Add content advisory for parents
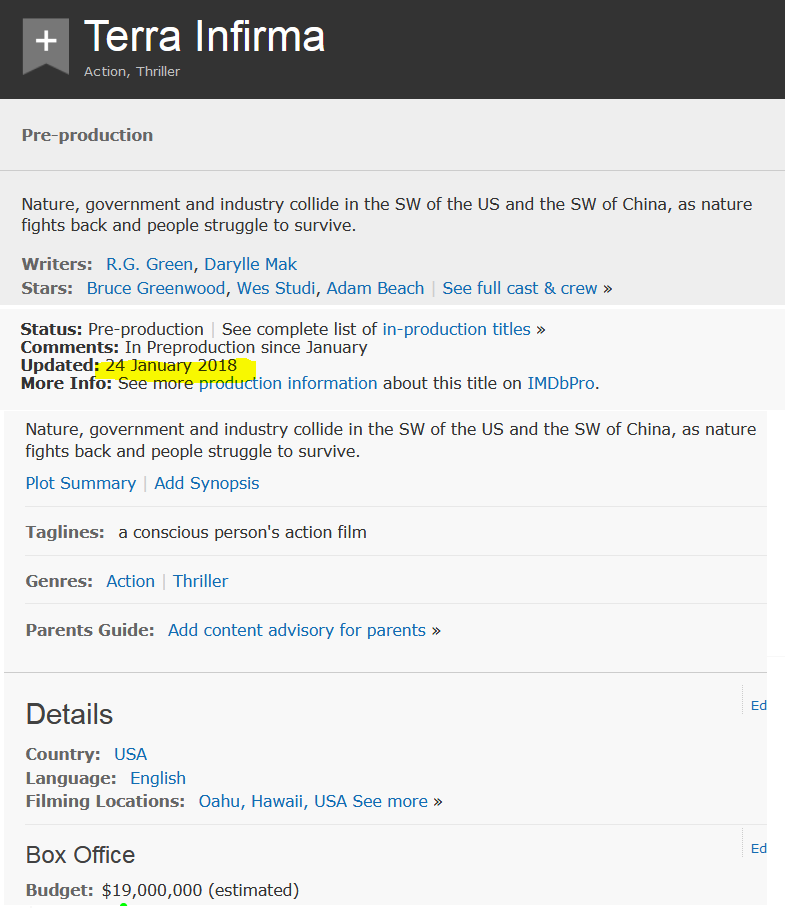Viewport: 786px width, 908px height. [297, 630]
